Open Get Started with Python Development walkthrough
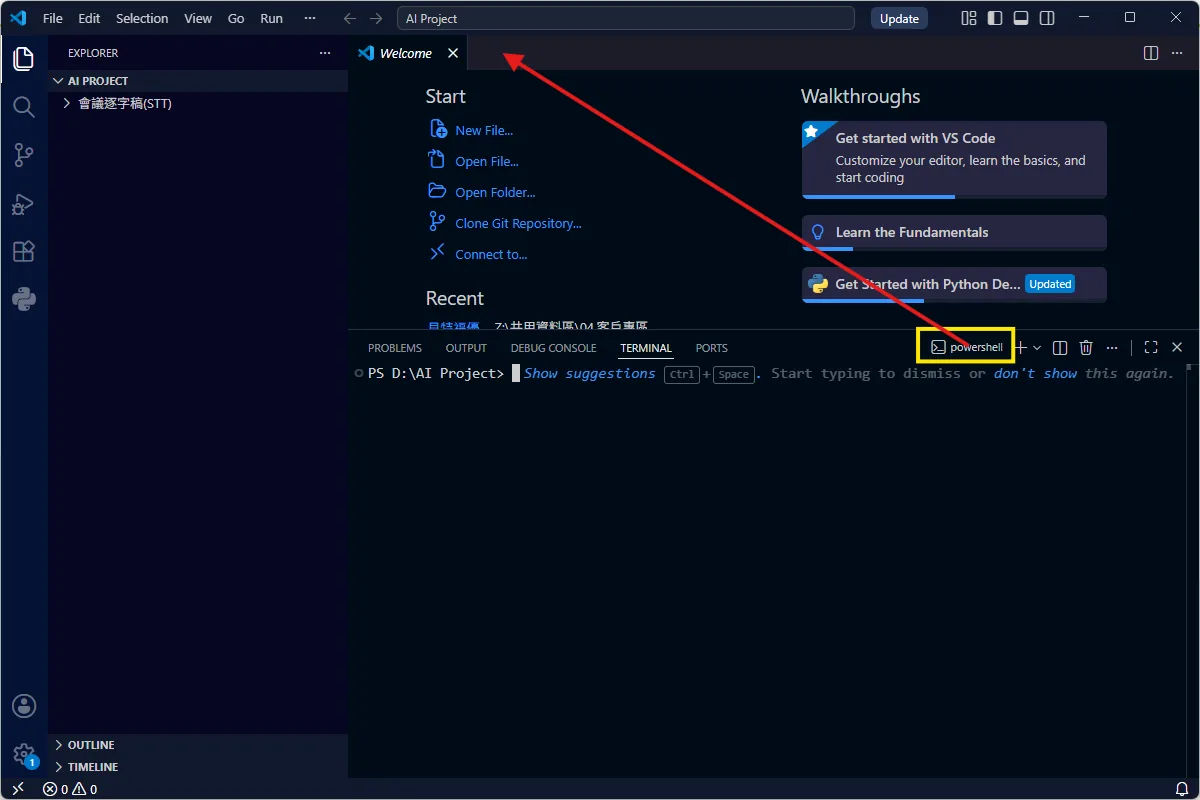Image resolution: width=1200 pixels, height=800 pixels. [x=954, y=284]
